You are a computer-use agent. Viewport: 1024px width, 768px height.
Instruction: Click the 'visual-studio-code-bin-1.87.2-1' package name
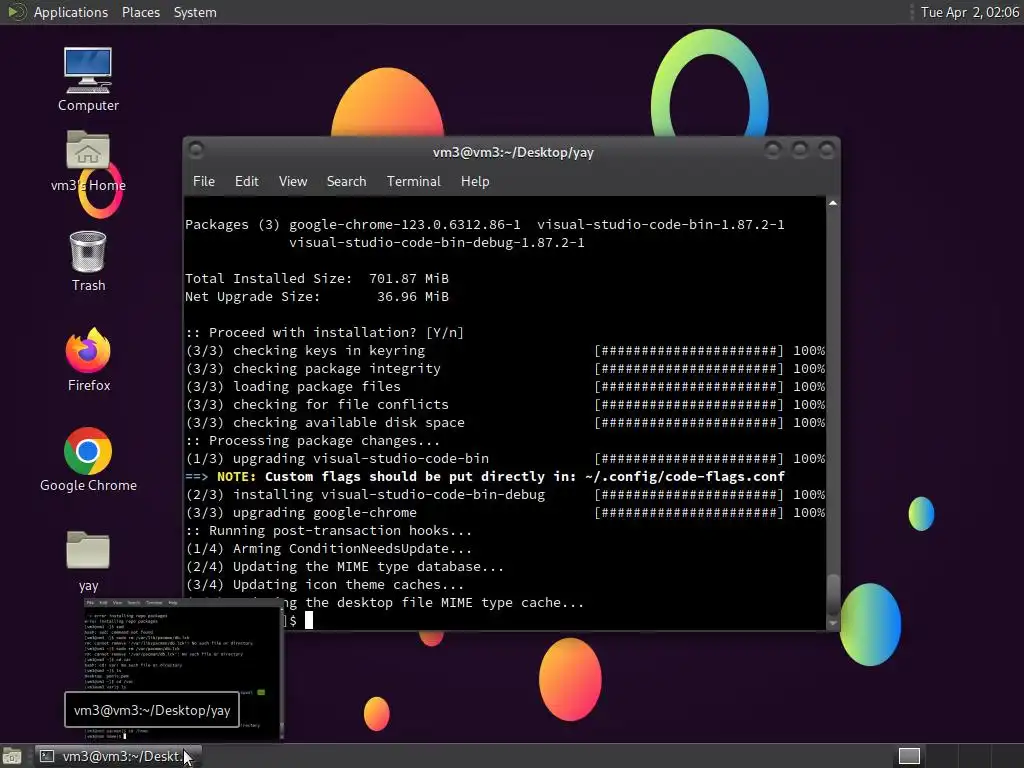coord(660,225)
